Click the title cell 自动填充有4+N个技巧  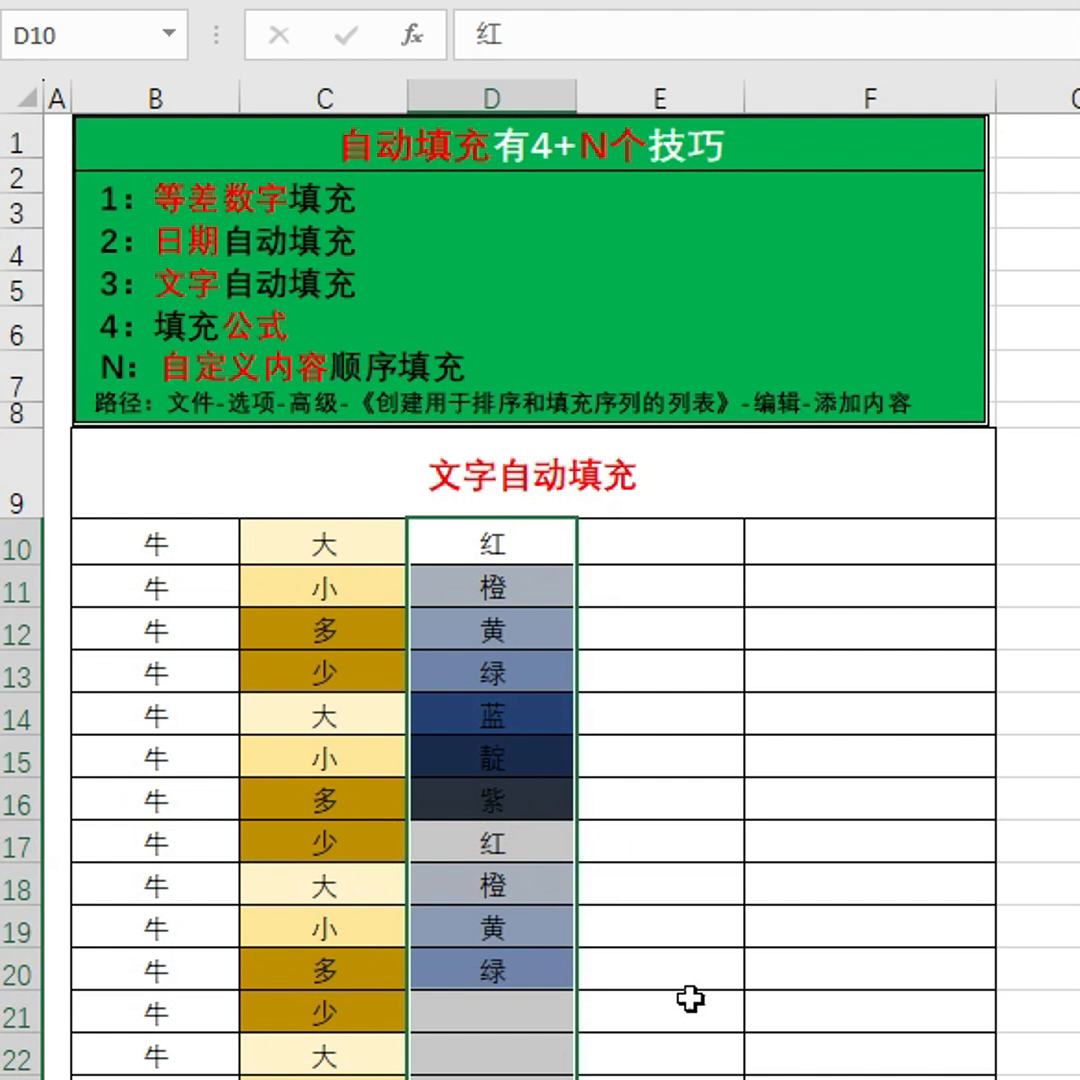532,145
